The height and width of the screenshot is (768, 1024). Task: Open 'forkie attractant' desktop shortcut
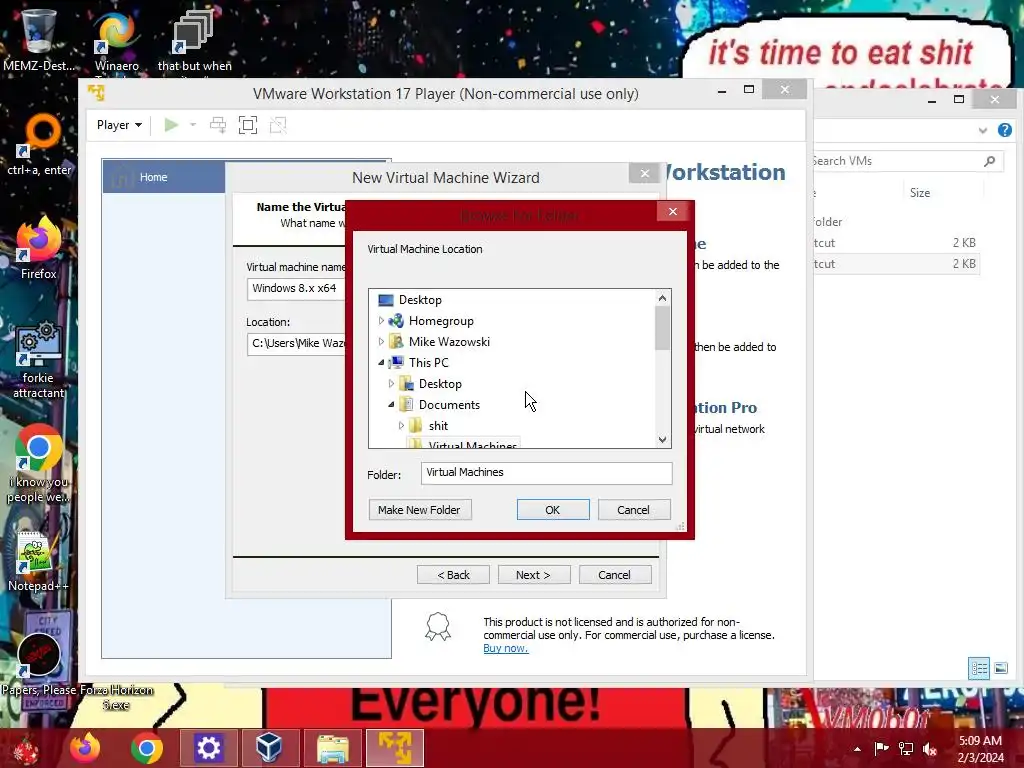coord(39,359)
